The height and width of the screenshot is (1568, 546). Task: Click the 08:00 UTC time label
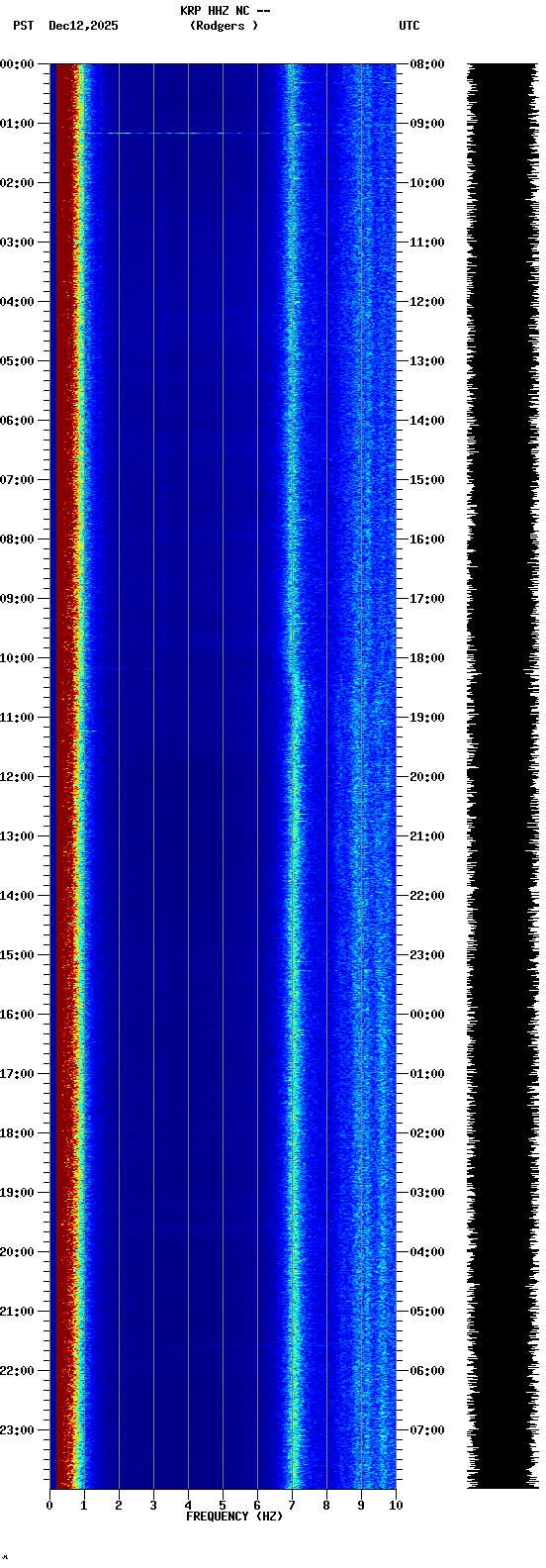426,64
